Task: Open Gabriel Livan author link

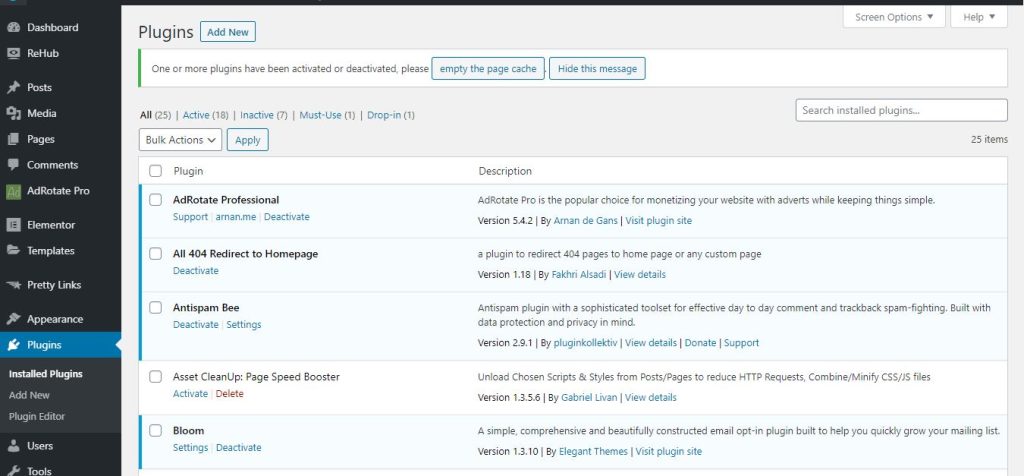Action: pyautogui.click(x=589, y=398)
